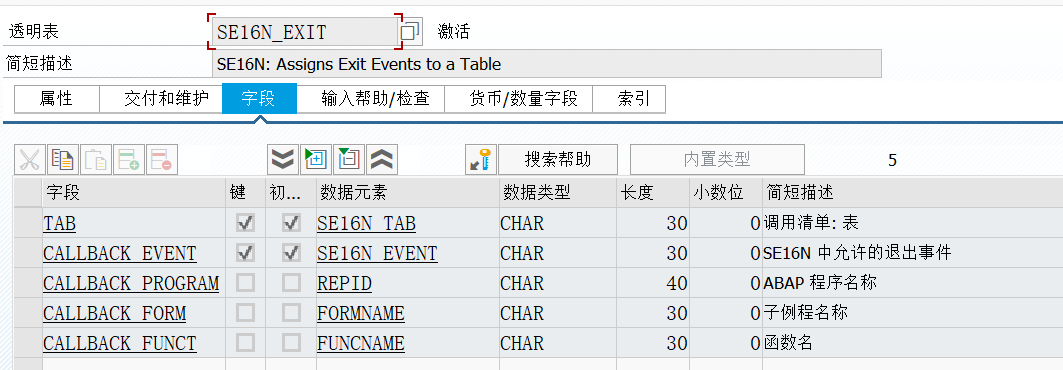Viewport: 1063px width, 370px height.
Task: Toggle key checkbox for TAB row
Action: tap(245, 223)
